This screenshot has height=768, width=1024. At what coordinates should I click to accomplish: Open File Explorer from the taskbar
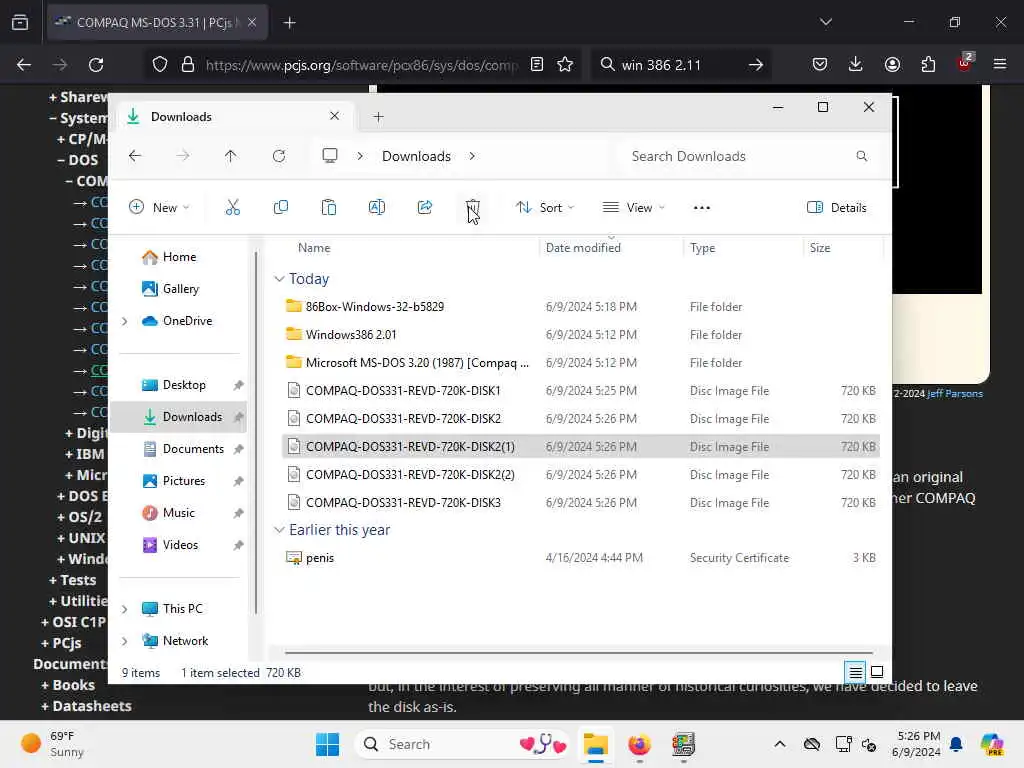click(x=596, y=744)
